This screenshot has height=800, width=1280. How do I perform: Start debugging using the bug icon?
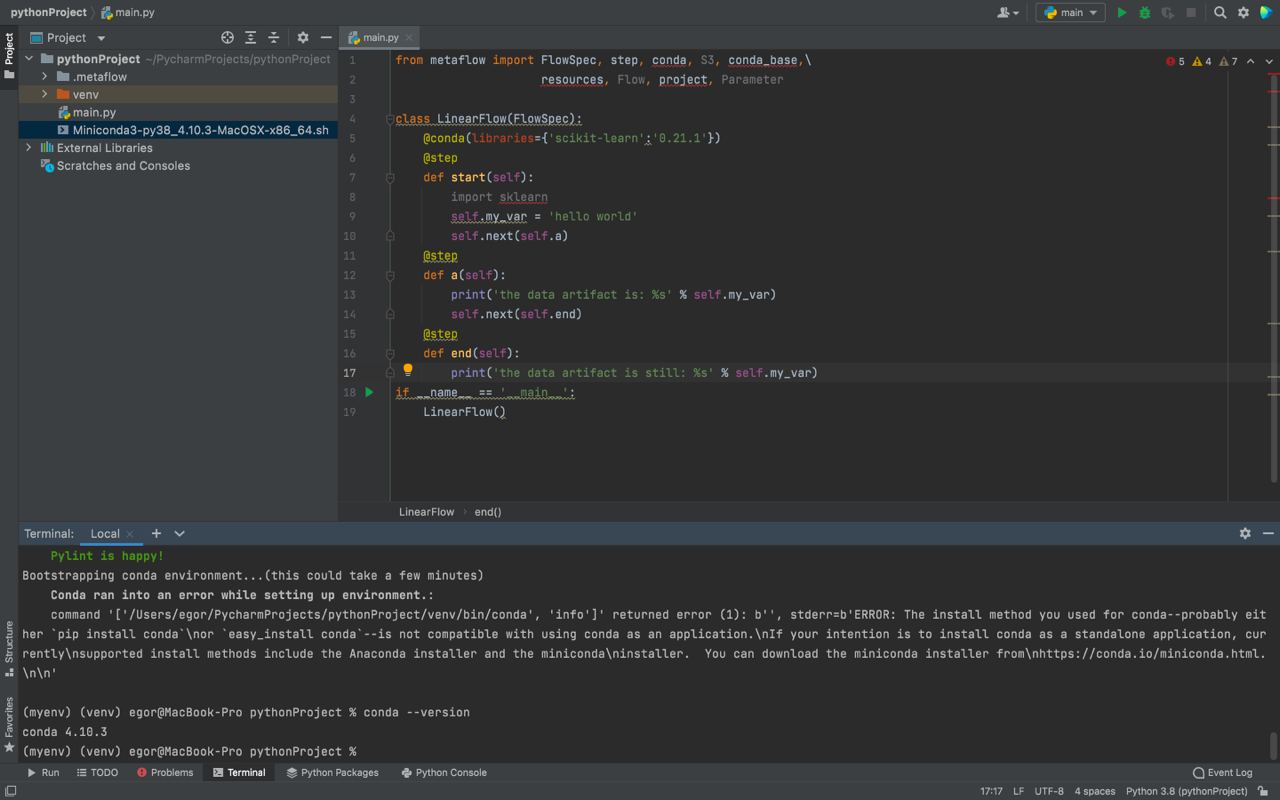[1143, 13]
